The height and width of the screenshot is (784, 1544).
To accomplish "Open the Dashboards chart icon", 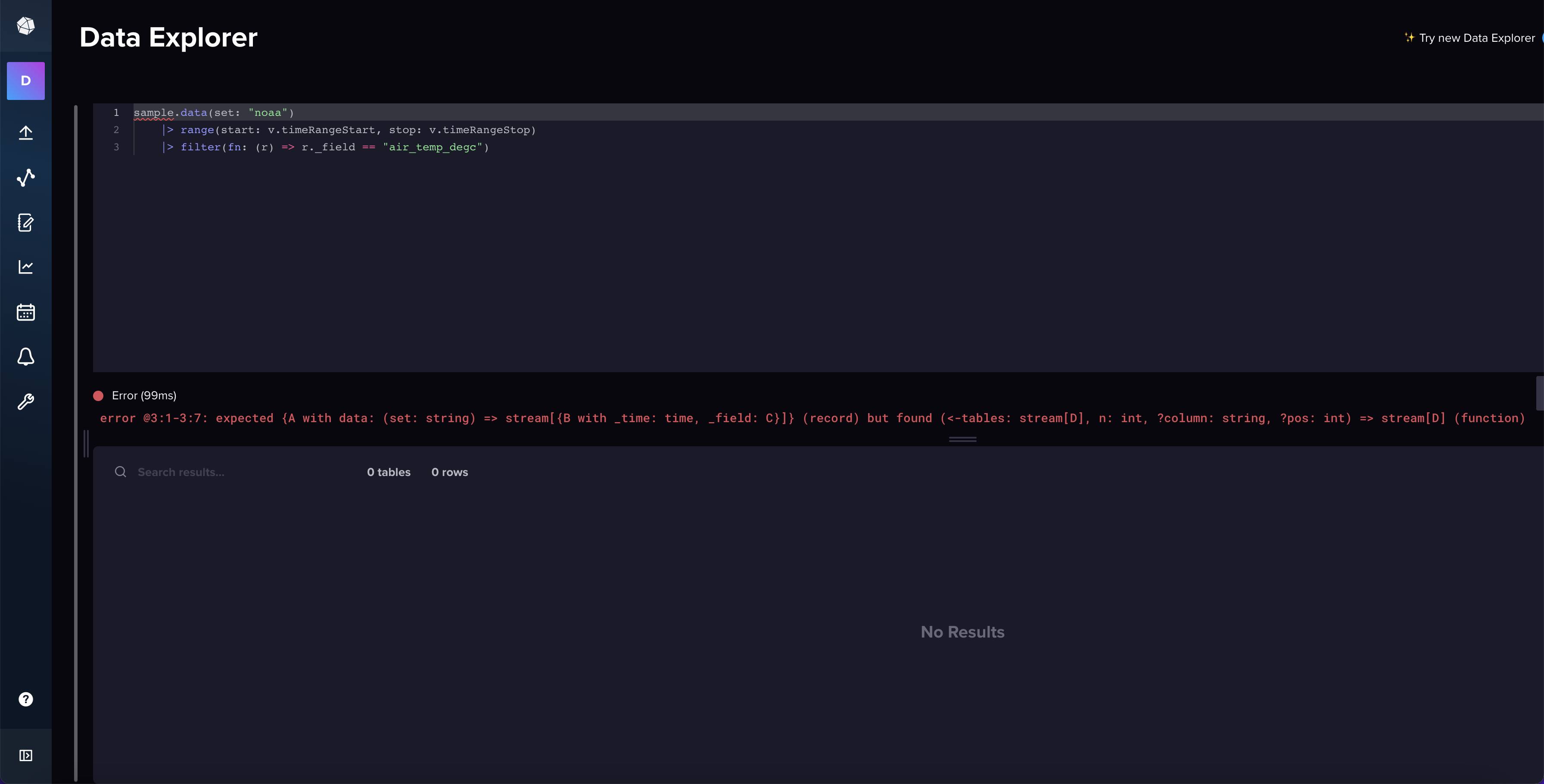I will (26, 268).
